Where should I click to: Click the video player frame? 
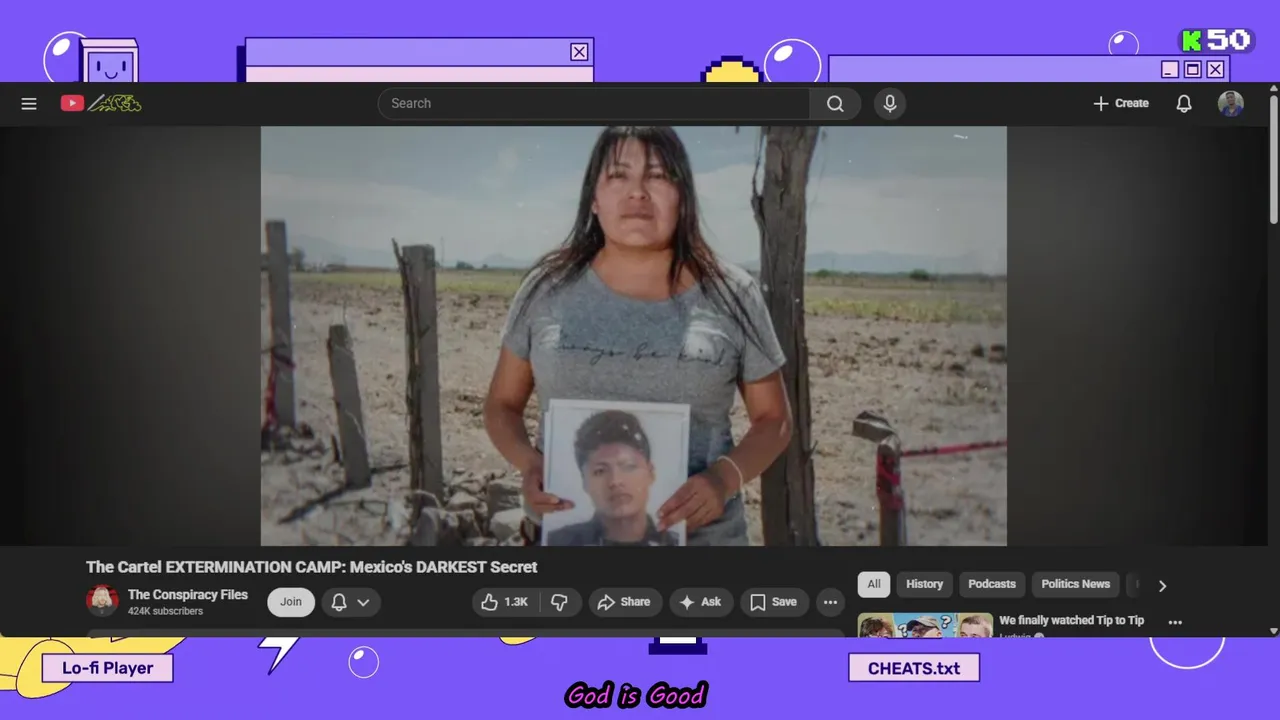tap(634, 336)
